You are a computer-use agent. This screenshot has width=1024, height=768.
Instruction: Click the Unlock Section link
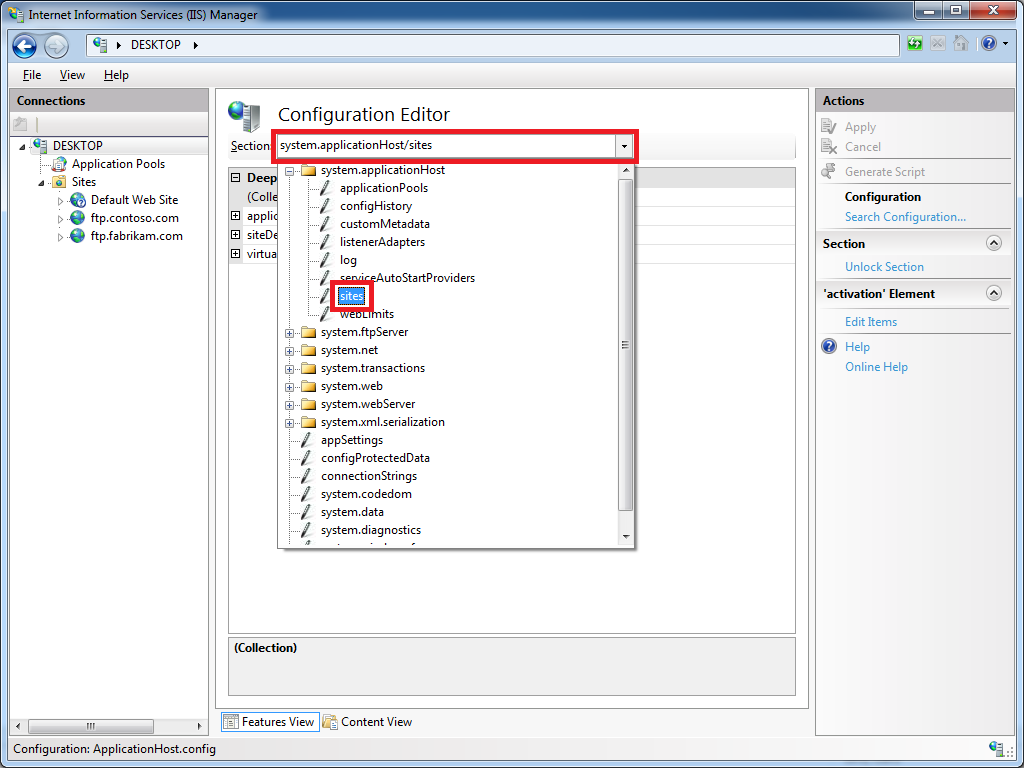(x=884, y=267)
